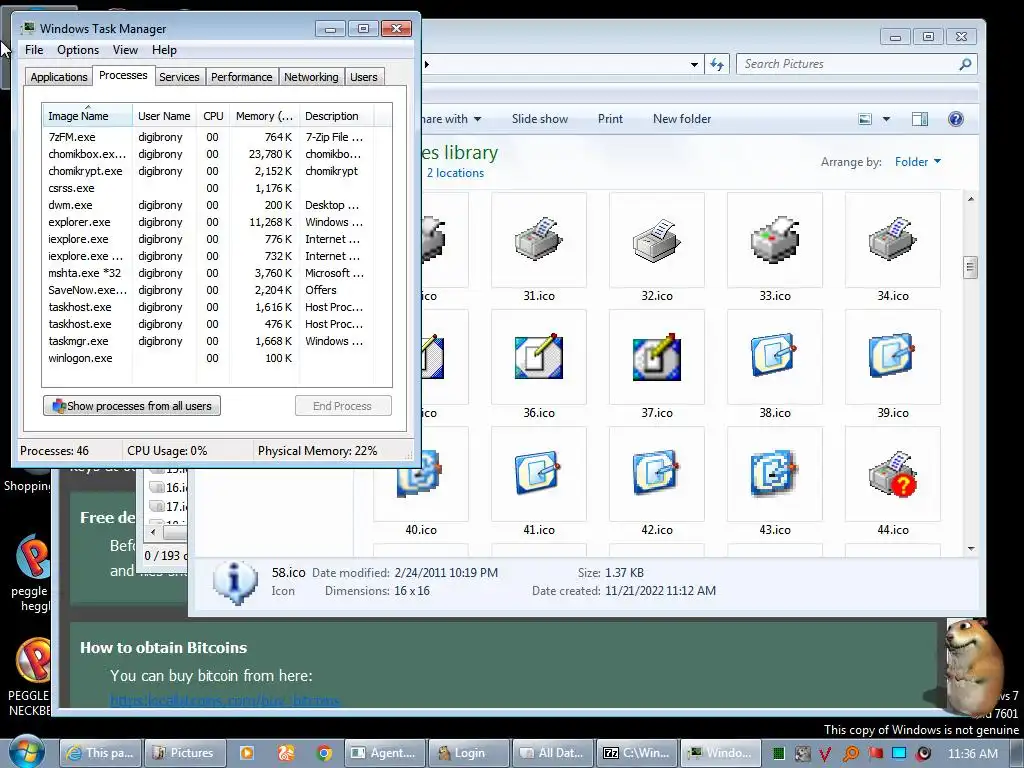The image size is (1024, 768).
Task: Click the green CPU meter tray icon
Action: point(778,754)
